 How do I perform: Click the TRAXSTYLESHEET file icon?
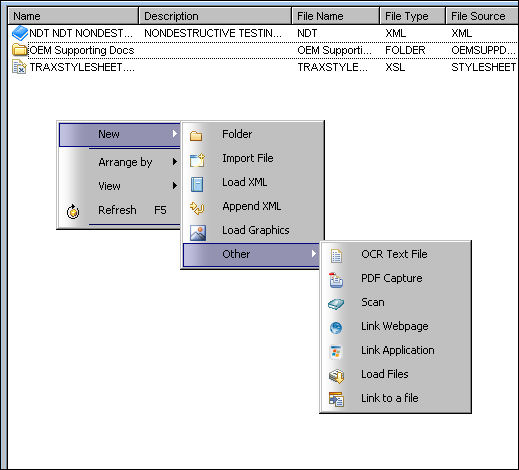tap(19, 67)
